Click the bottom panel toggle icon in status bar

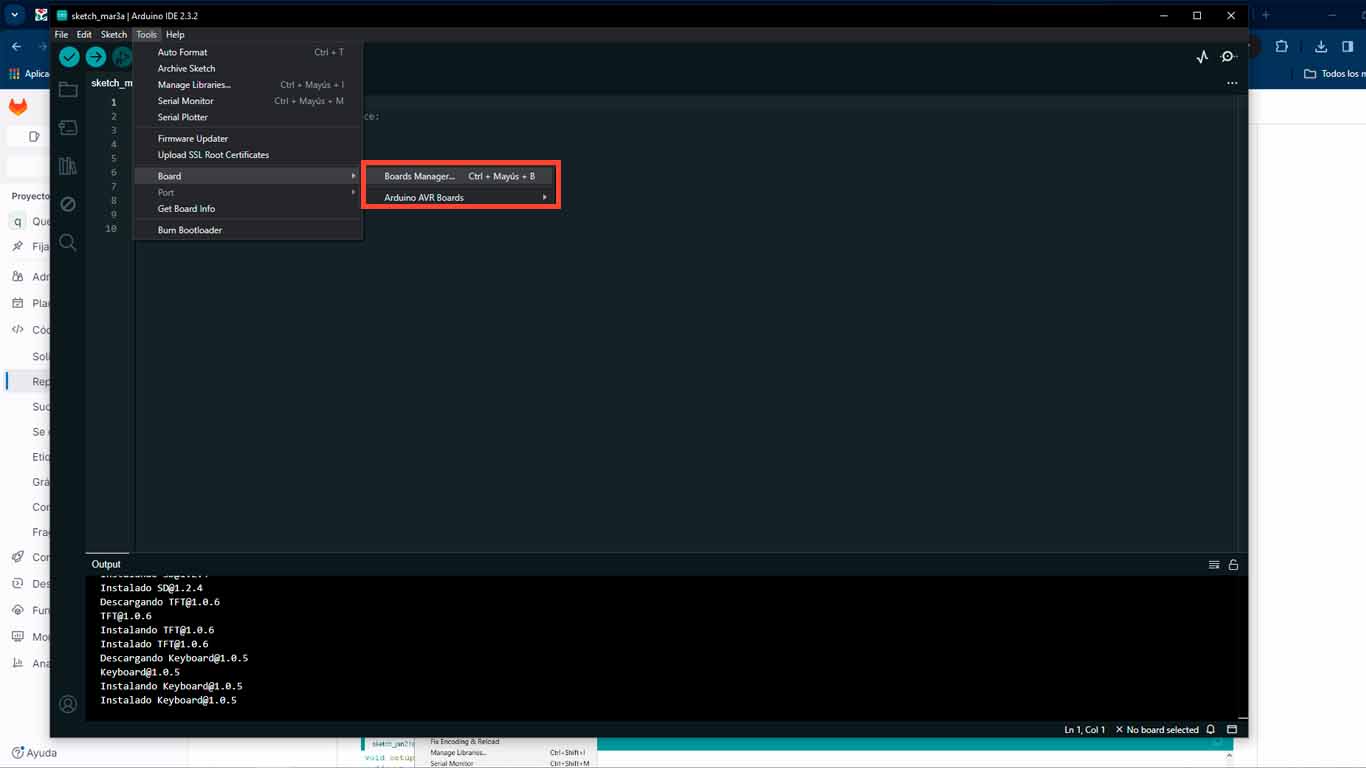(1232, 730)
